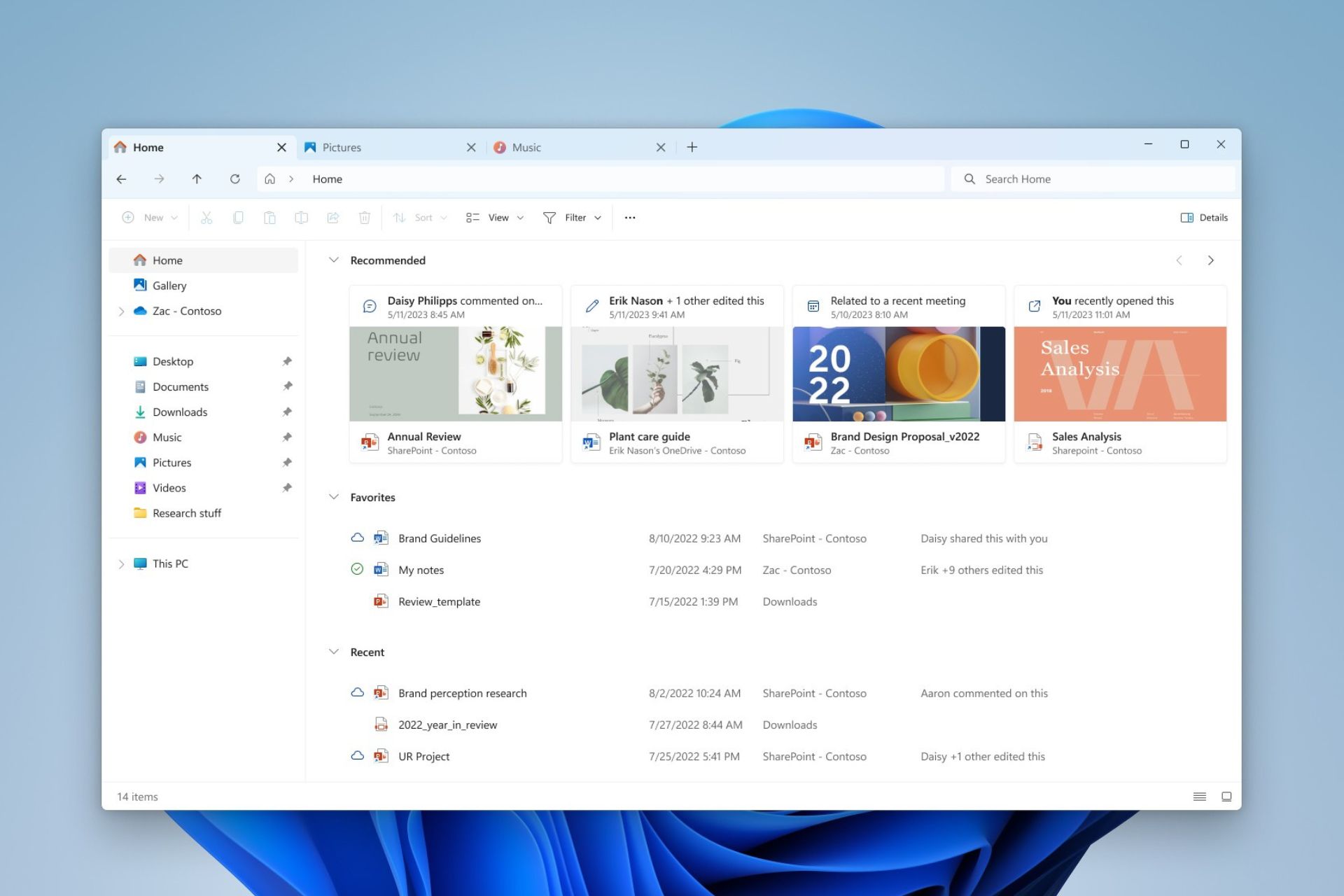Click the Up directory arrow
Image resolution: width=1344 pixels, height=896 pixels.
tap(197, 179)
